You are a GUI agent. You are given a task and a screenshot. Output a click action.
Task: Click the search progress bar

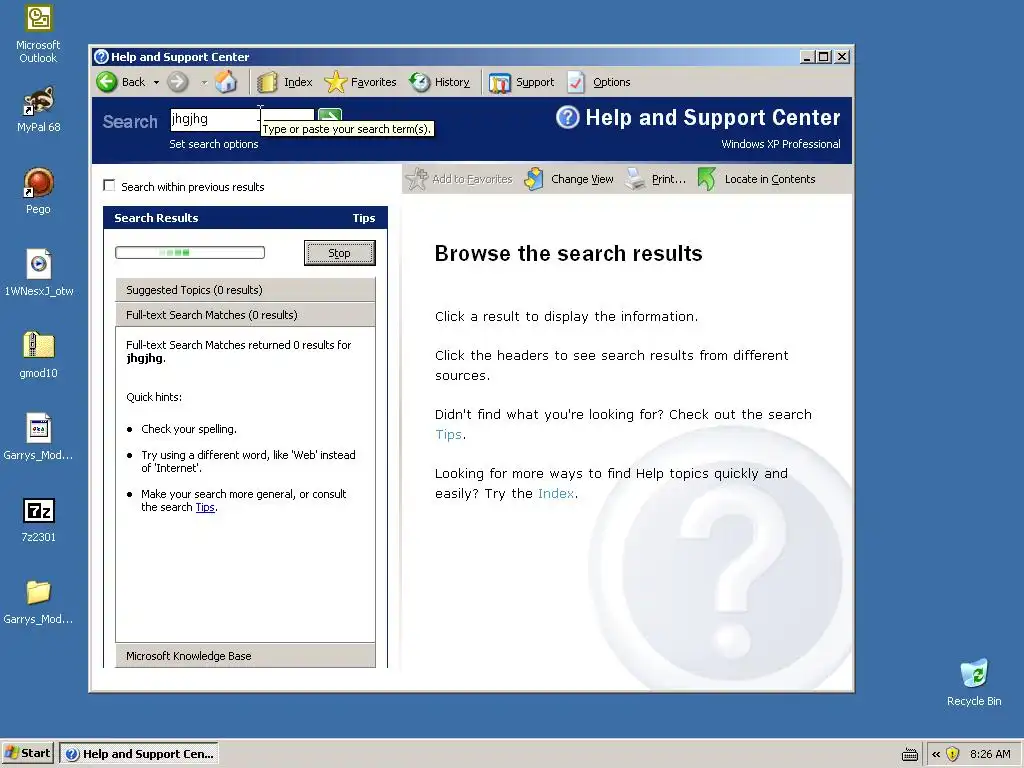[190, 253]
